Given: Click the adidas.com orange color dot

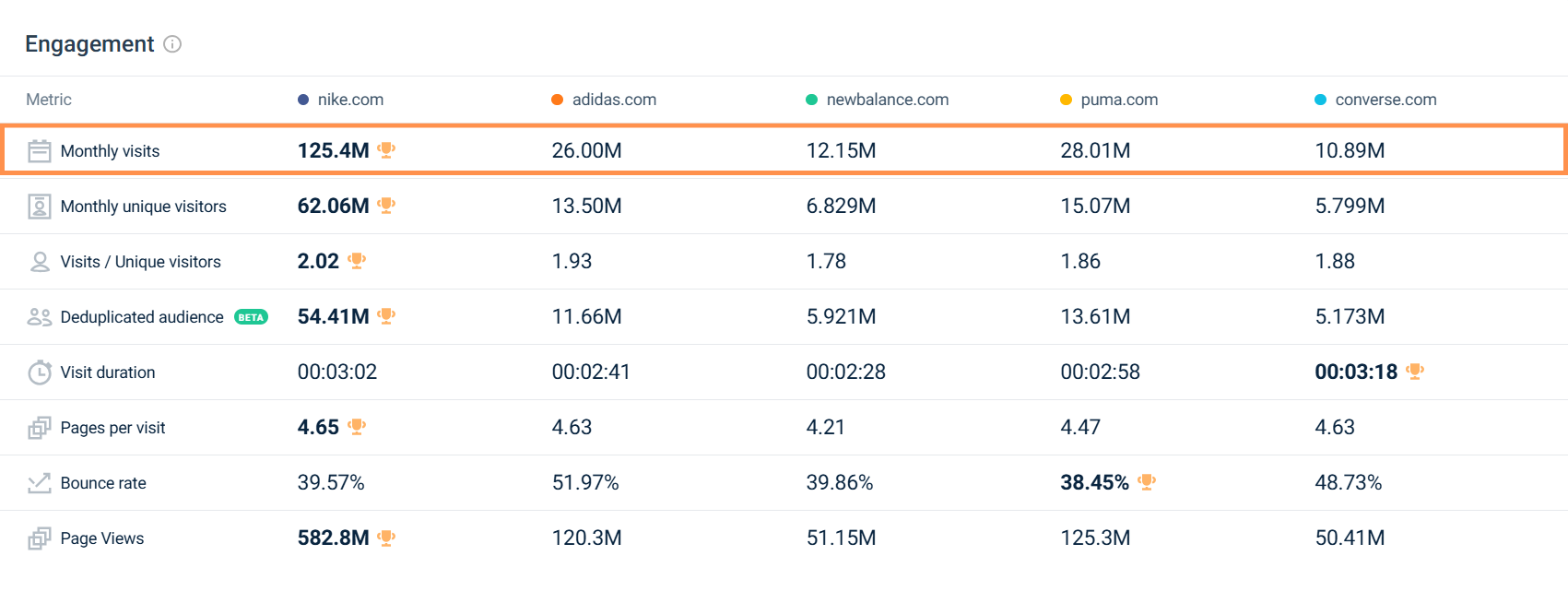Looking at the screenshot, I should [558, 100].
